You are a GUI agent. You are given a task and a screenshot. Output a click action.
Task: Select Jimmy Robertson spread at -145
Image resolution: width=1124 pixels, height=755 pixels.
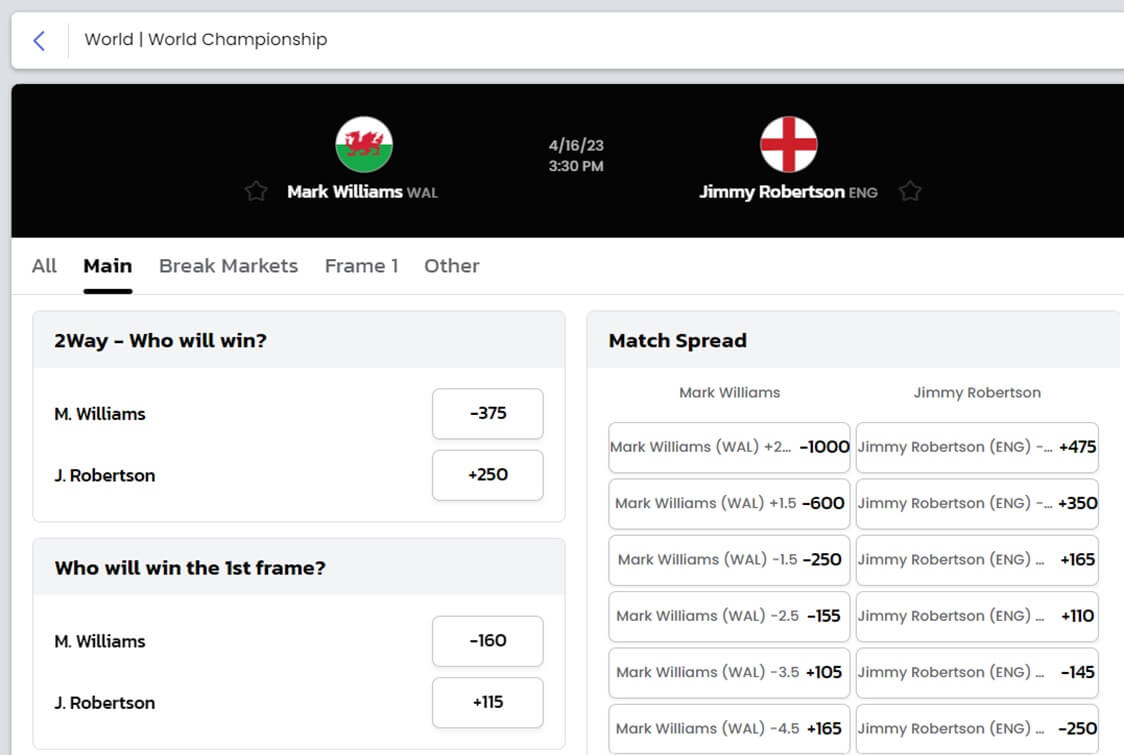[977, 673]
